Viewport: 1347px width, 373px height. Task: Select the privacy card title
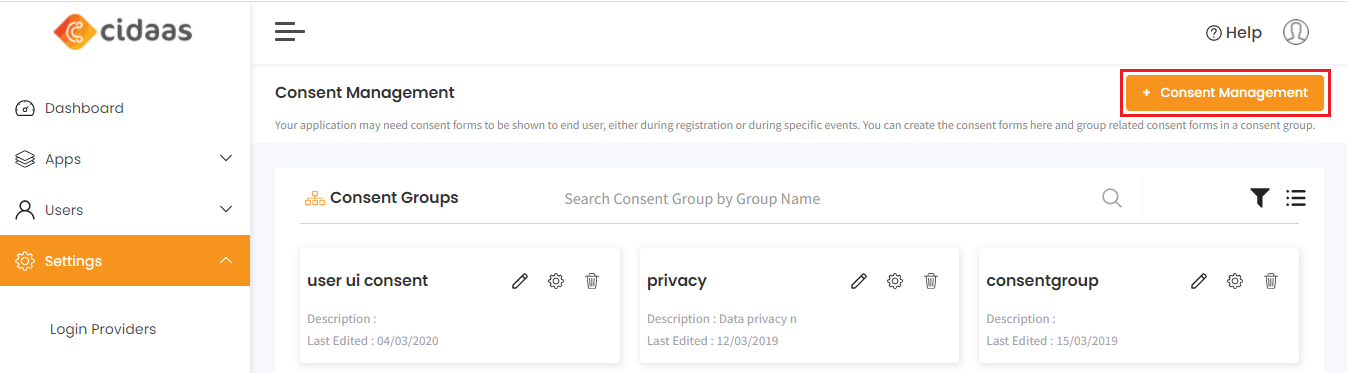coord(677,281)
